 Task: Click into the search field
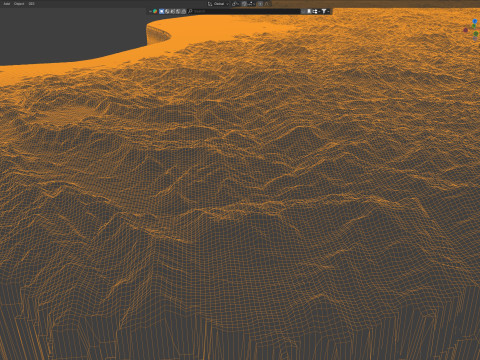[244, 11]
